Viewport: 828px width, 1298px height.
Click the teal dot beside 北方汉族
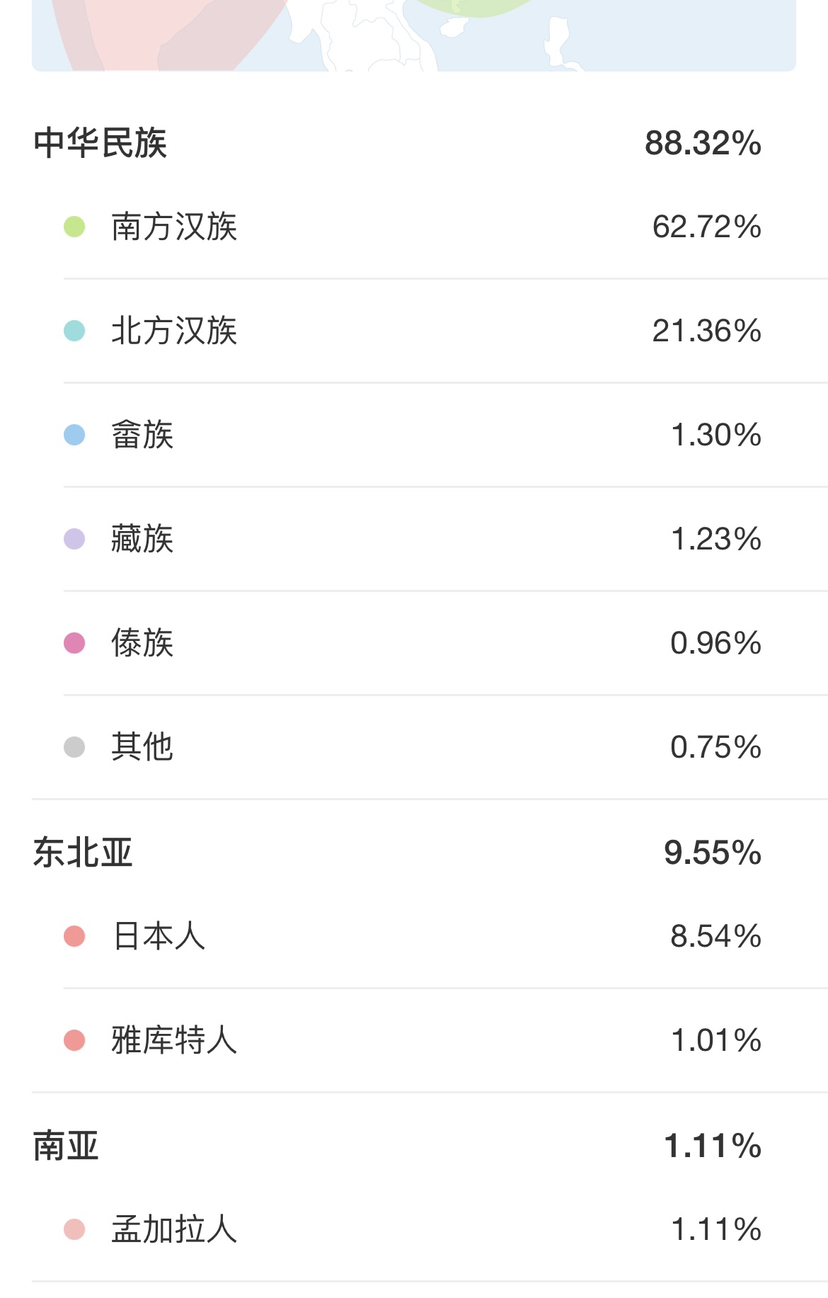74,331
